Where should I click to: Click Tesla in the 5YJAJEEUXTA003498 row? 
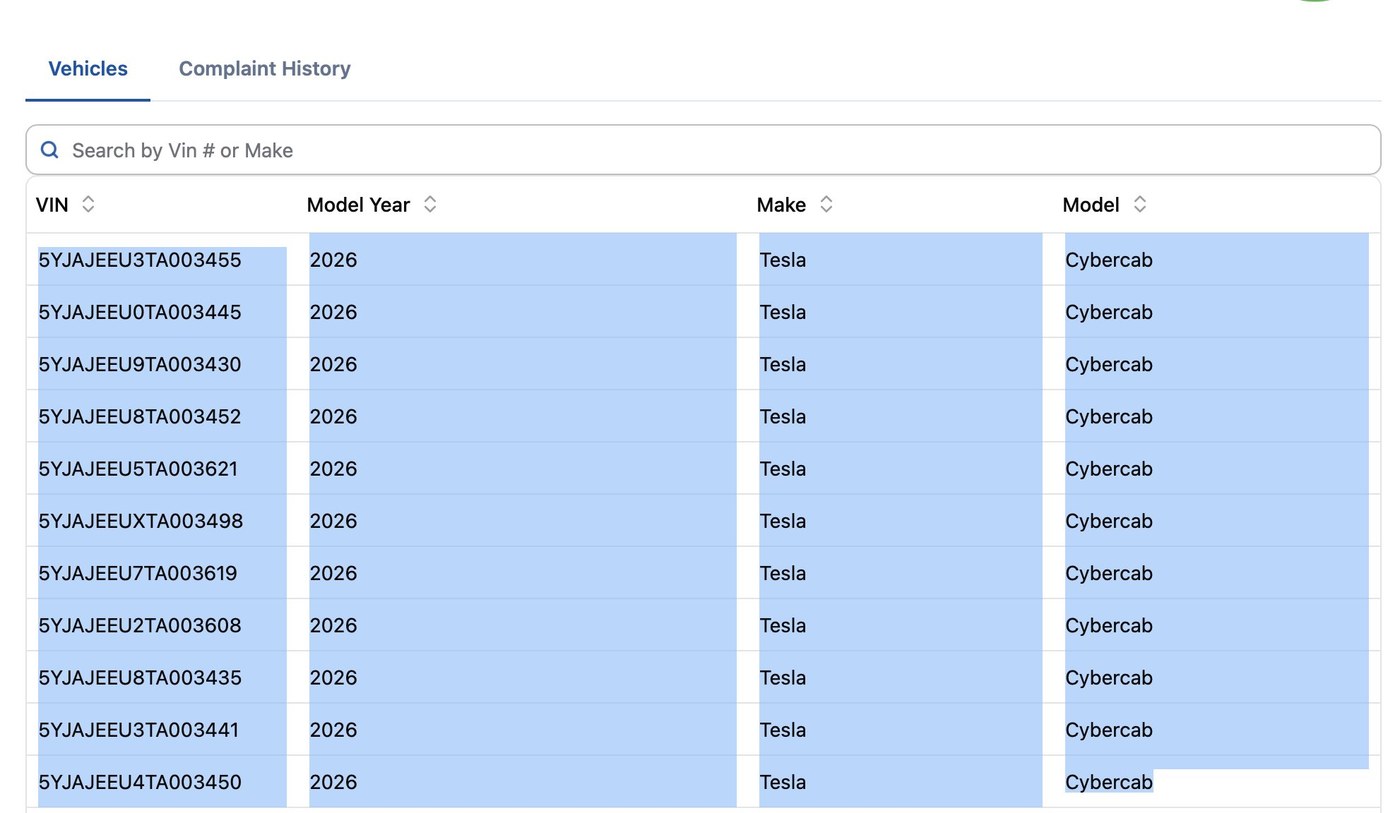(x=783, y=521)
